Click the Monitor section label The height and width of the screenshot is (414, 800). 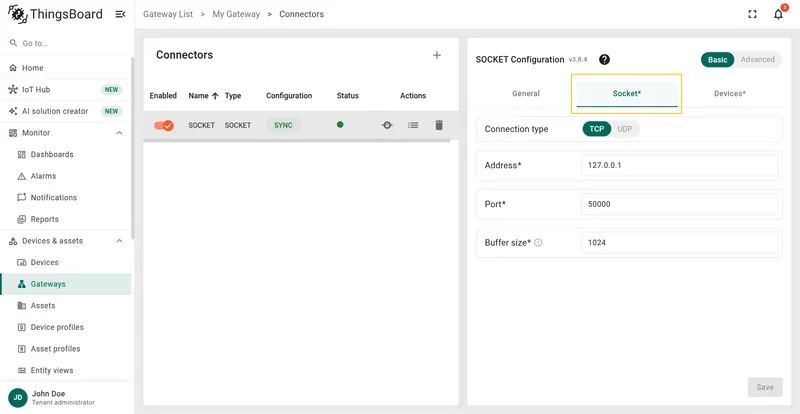coord(36,133)
